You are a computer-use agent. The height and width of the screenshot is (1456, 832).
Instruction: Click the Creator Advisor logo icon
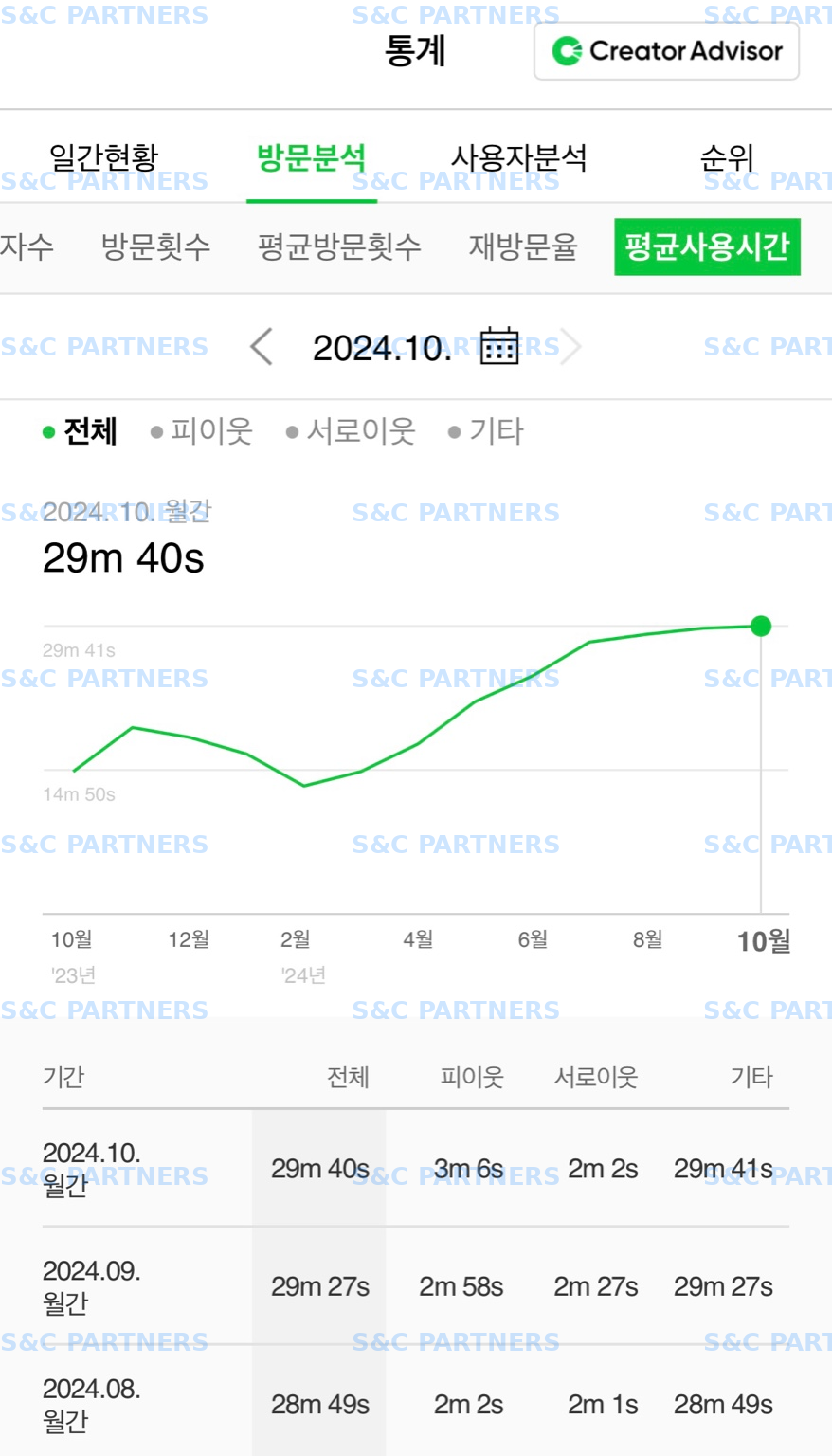567,51
